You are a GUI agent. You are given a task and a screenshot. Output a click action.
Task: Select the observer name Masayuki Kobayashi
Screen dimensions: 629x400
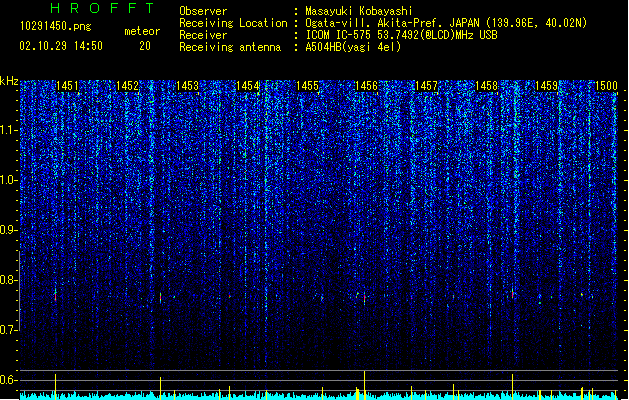click(x=359, y=11)
